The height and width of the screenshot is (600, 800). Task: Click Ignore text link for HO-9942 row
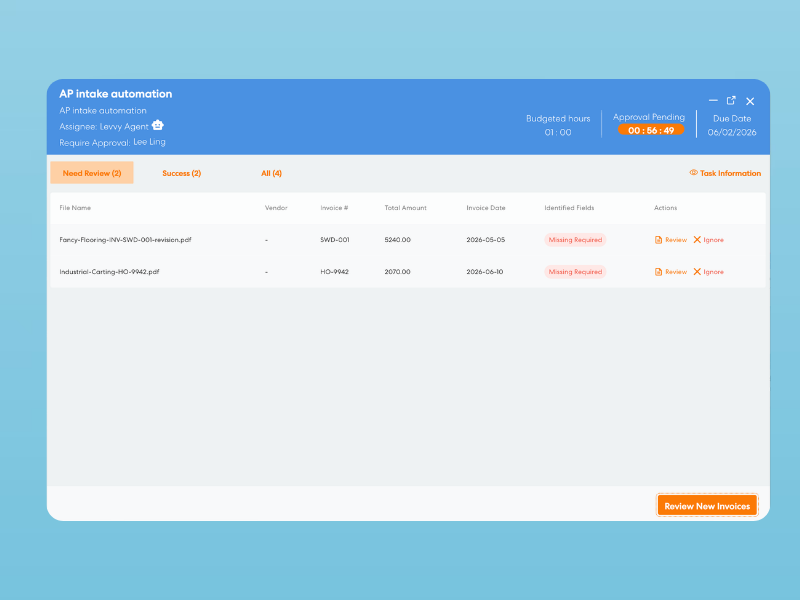pos(713,272)
